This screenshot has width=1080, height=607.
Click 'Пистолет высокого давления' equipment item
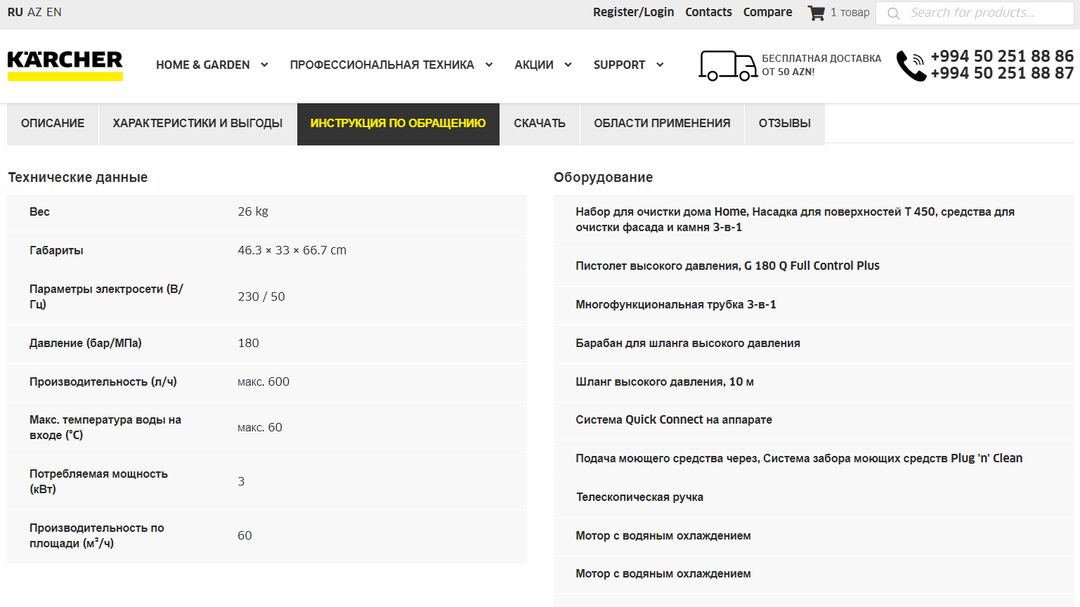[727, 266]
